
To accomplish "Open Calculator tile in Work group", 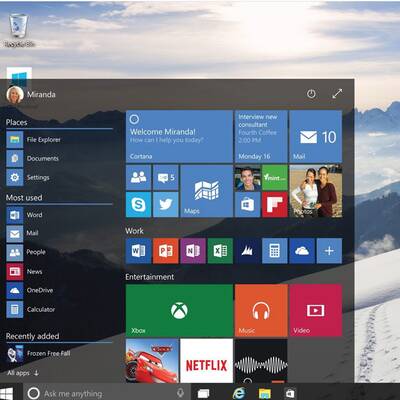I will coord(275,251).
